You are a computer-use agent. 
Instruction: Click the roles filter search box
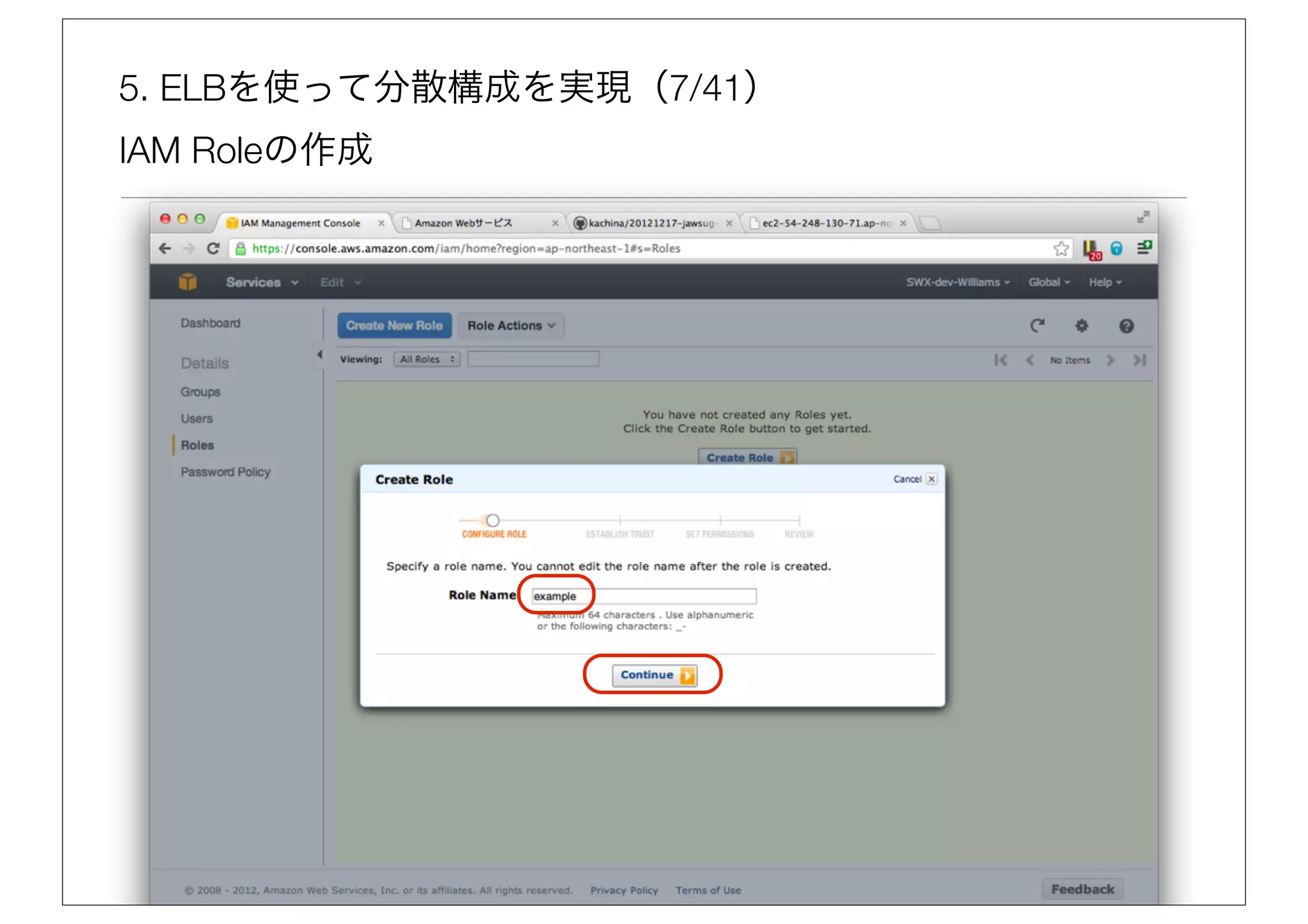click(533, 360)
